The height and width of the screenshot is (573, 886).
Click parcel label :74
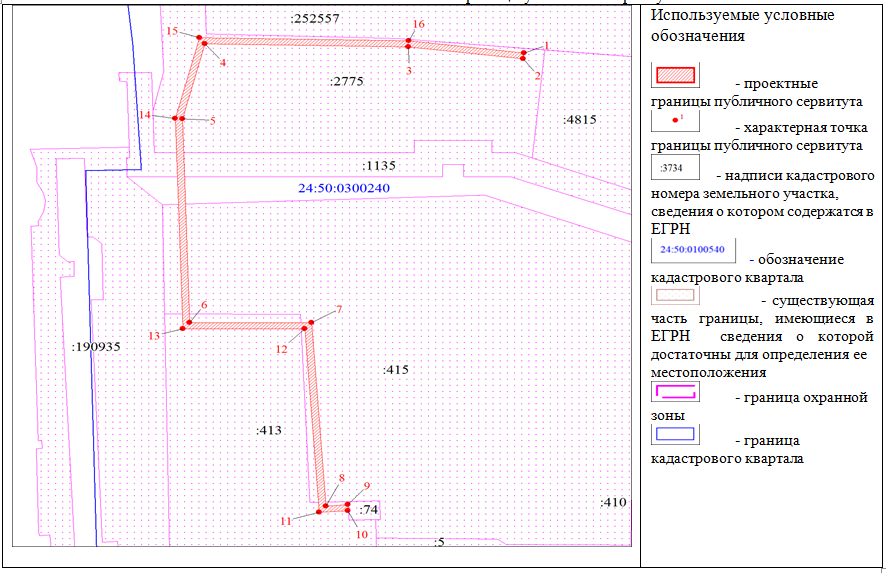368,509
